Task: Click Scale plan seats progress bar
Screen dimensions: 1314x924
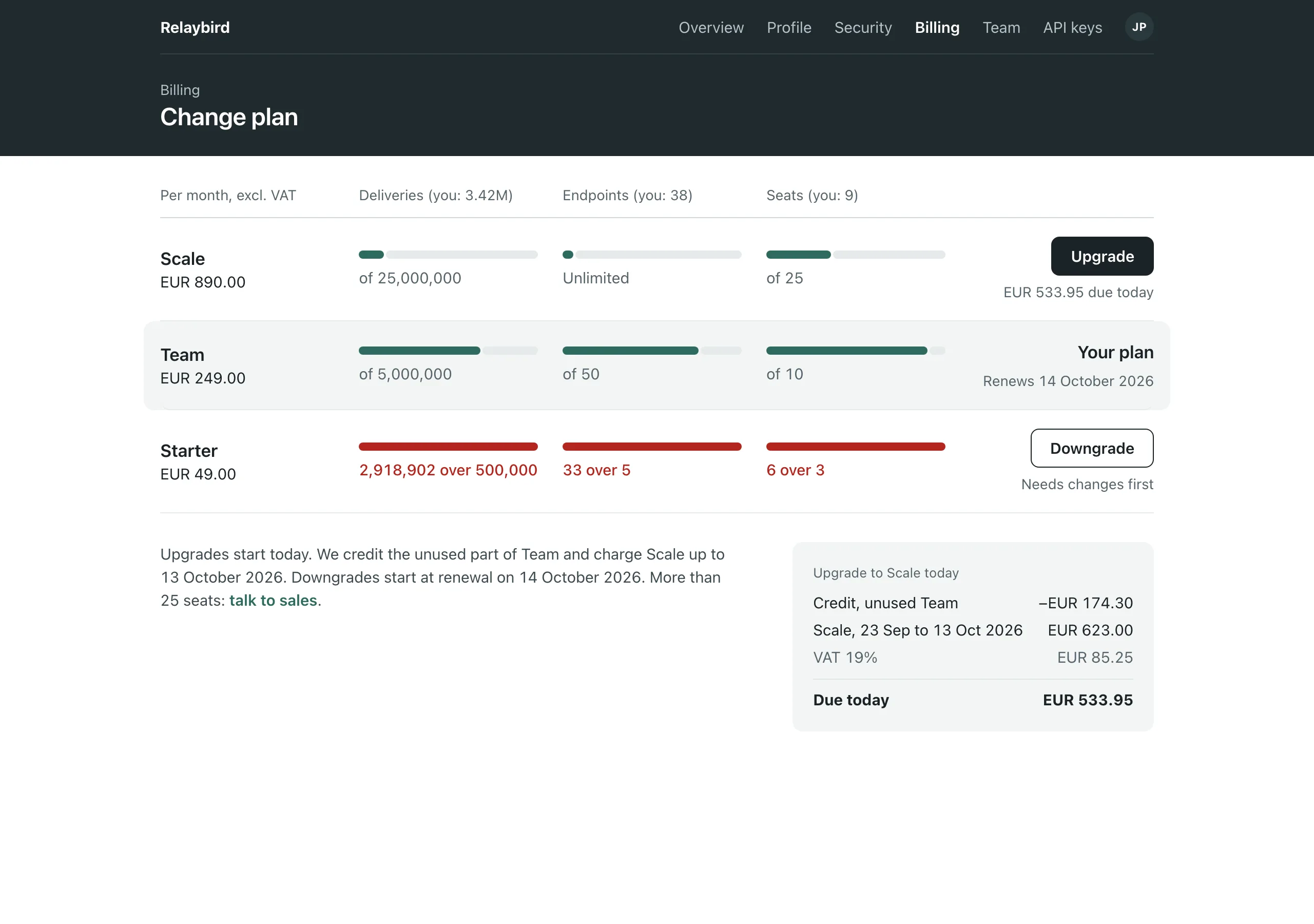Action: click(x=856, y=255)
